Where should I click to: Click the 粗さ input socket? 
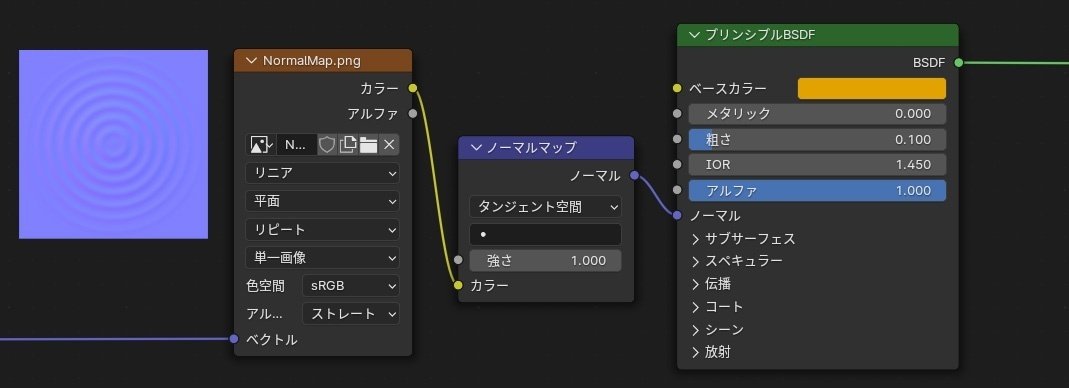tap(677, 139)
